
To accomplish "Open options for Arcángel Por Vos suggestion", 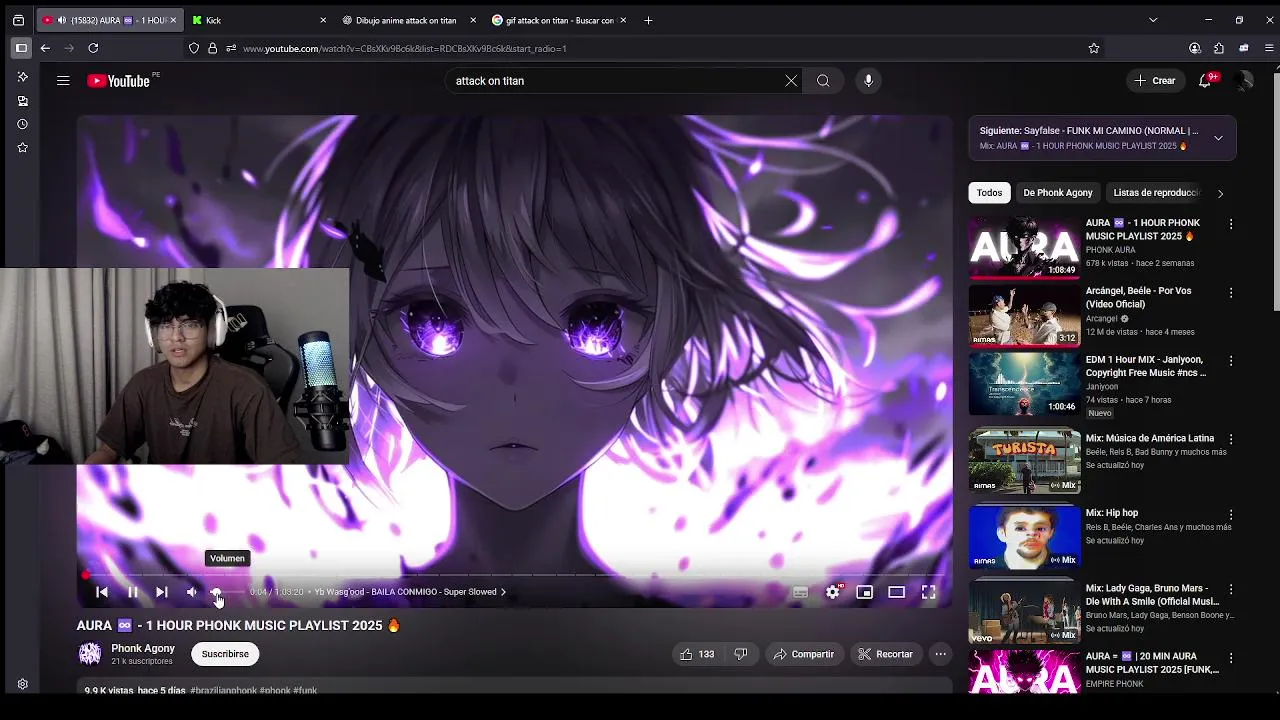I will point(1231,293).
